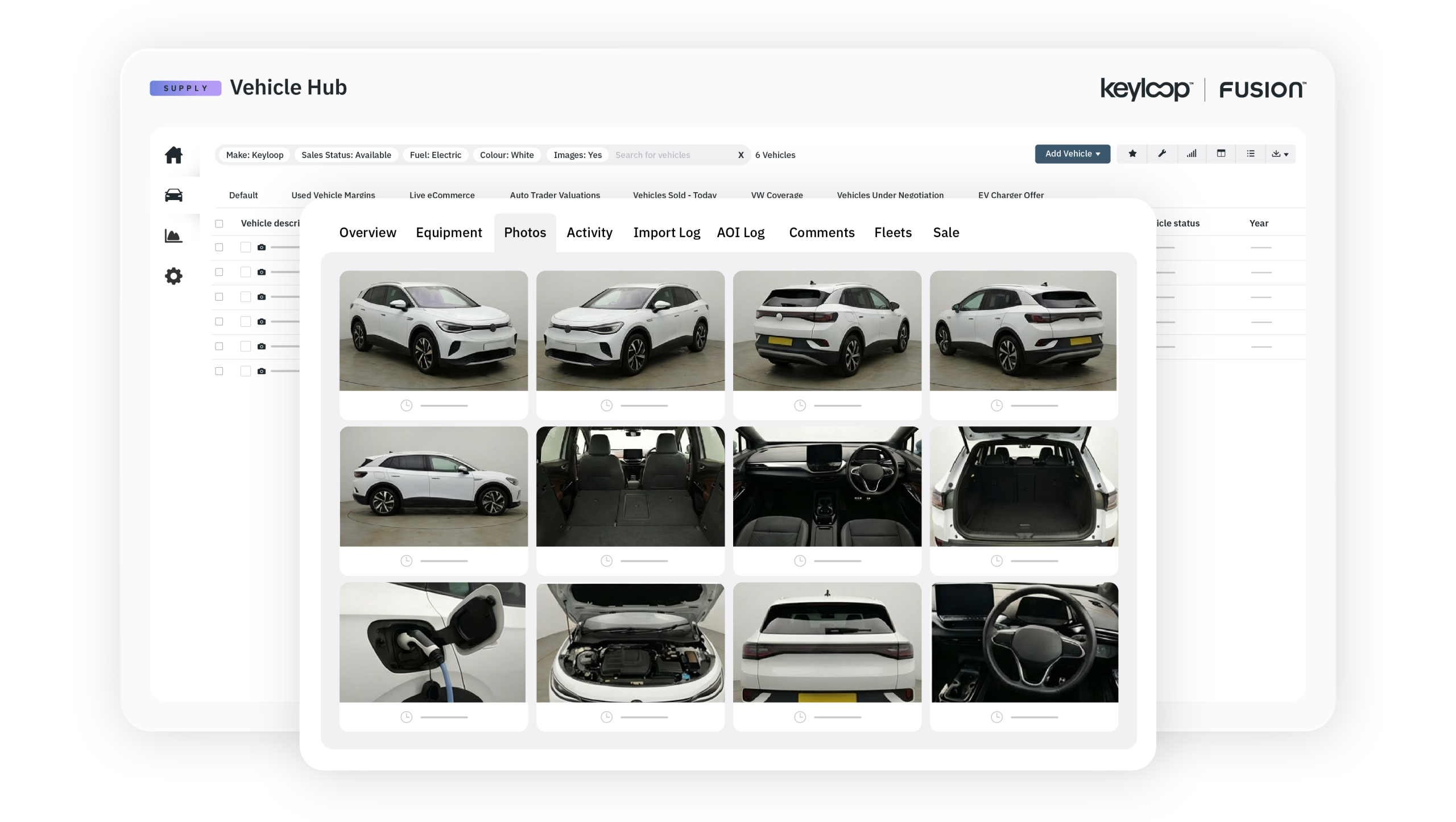Click the camera icon in last vehicle row
This screenshot has width=1456, height=822.
(262, 371)
